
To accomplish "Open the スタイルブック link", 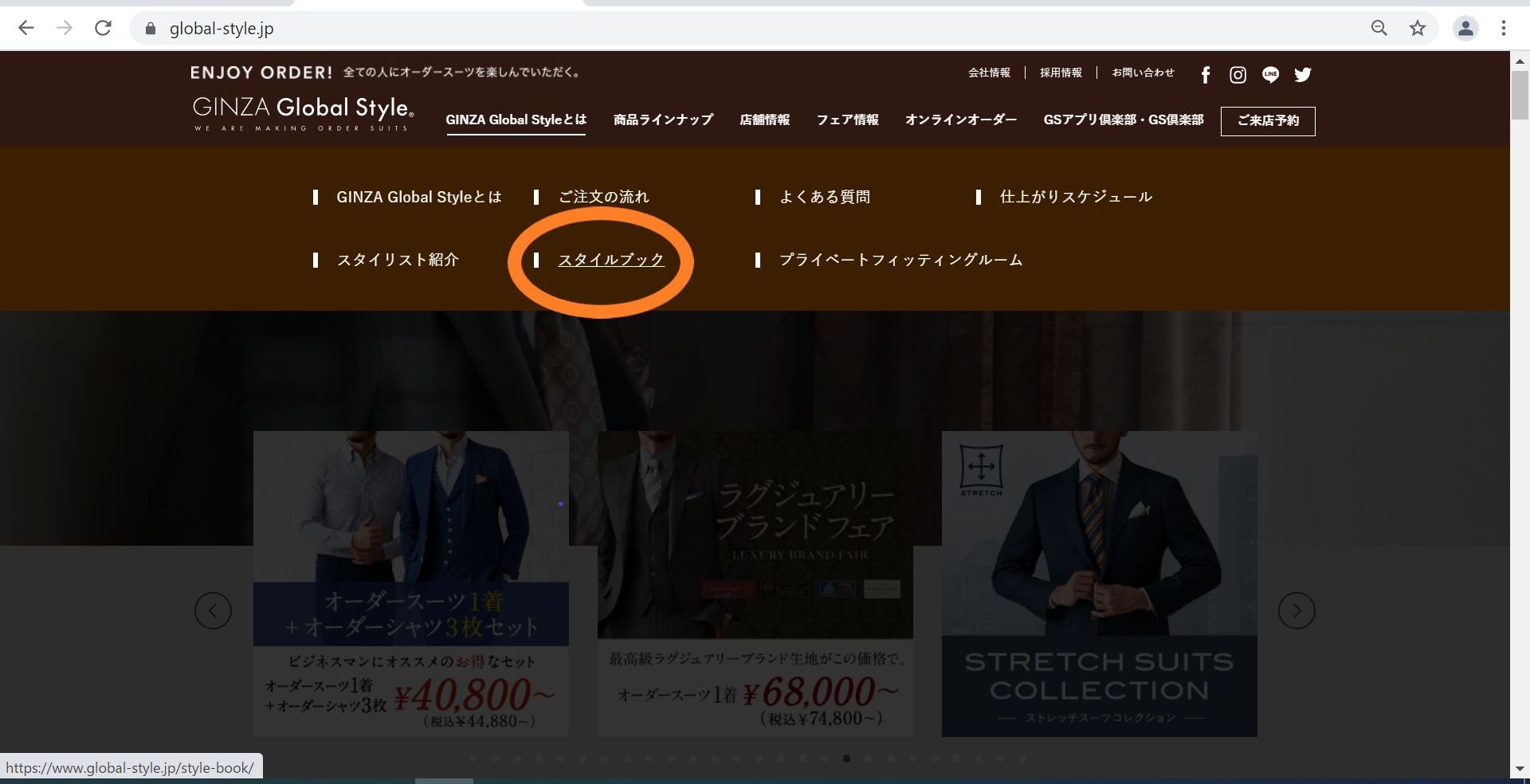I will coord(610,260).
